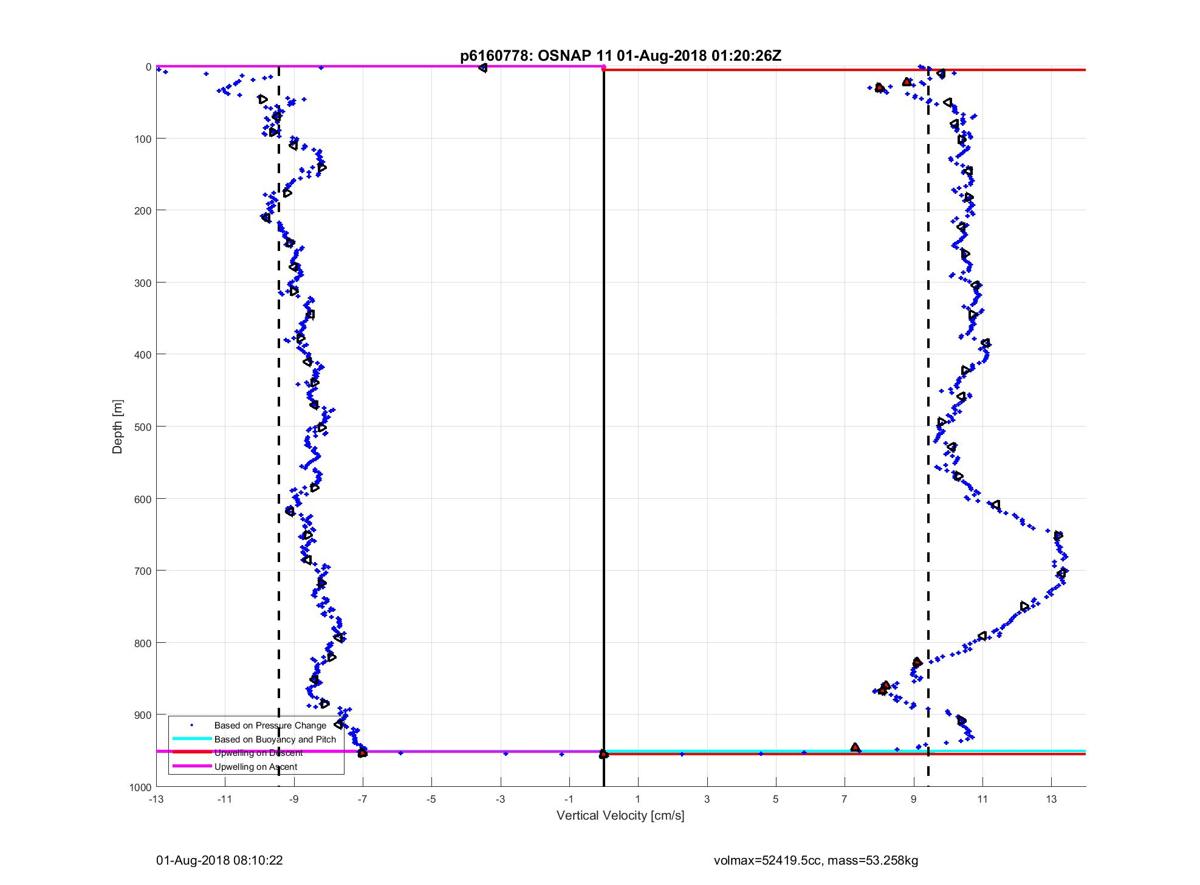Click the velocity axis tick label '-7'
This screenshot has width=1200, height=885.
click(x=362, y=799)
